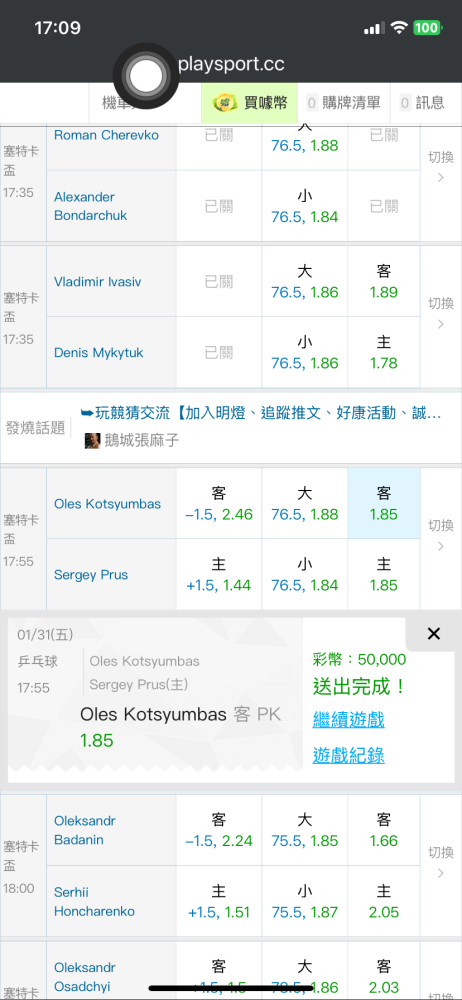Image resolution: width=462 pixels, height=1000 pixels.
Task: Expand 切換 for Cherevko vs Bondarchuk match
Action: click(x=440, y=167)
